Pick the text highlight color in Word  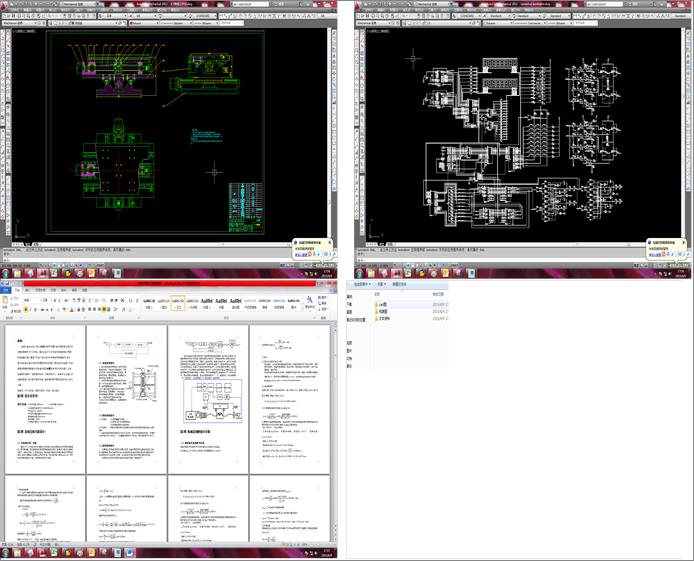pyautogui.click(x=65, y=310)
